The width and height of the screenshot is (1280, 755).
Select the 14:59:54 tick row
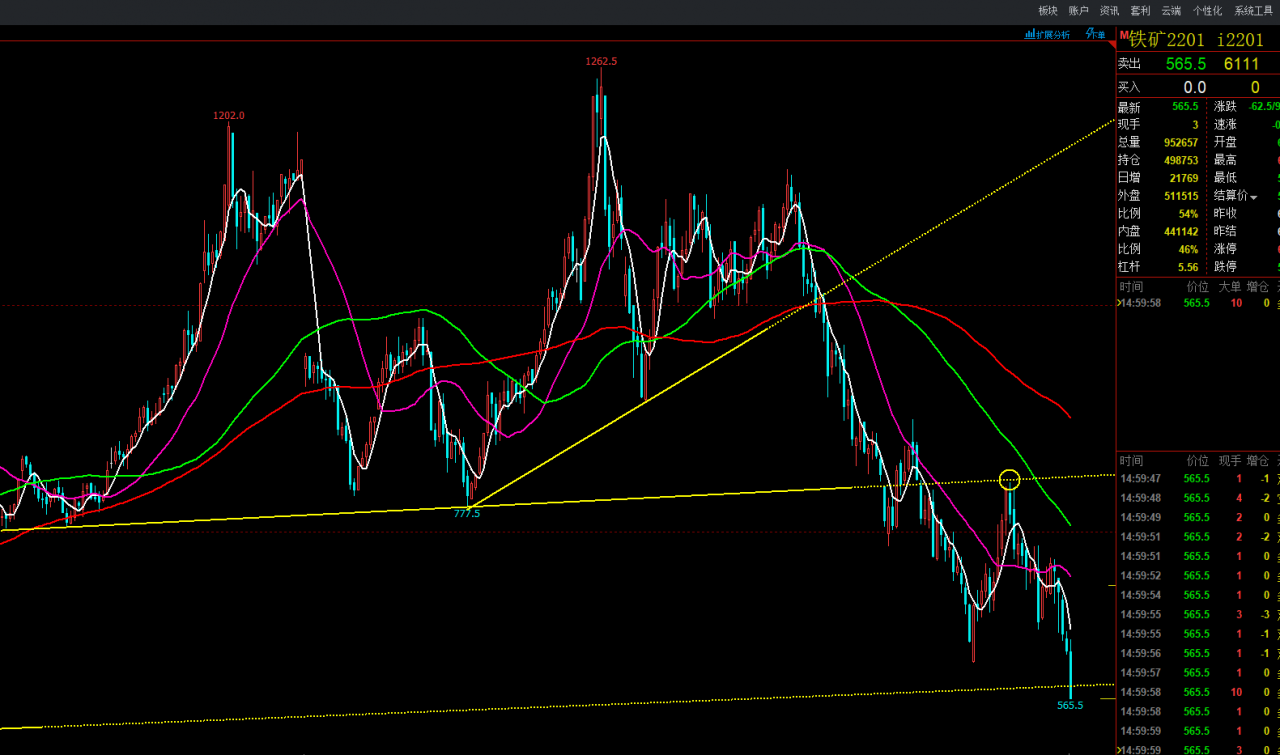pos(1198,595)
